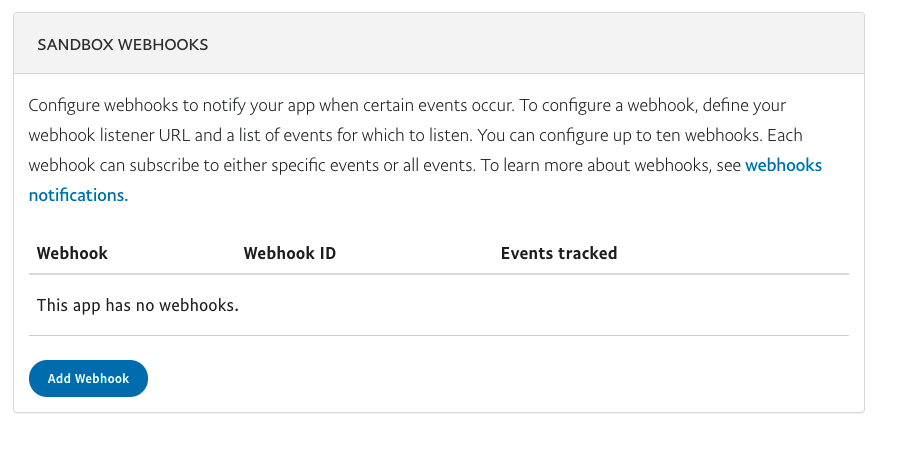Click the SANDBOX WEBHOOKS panel title
This screenshot has height=454, width=906.
(122, 44)
